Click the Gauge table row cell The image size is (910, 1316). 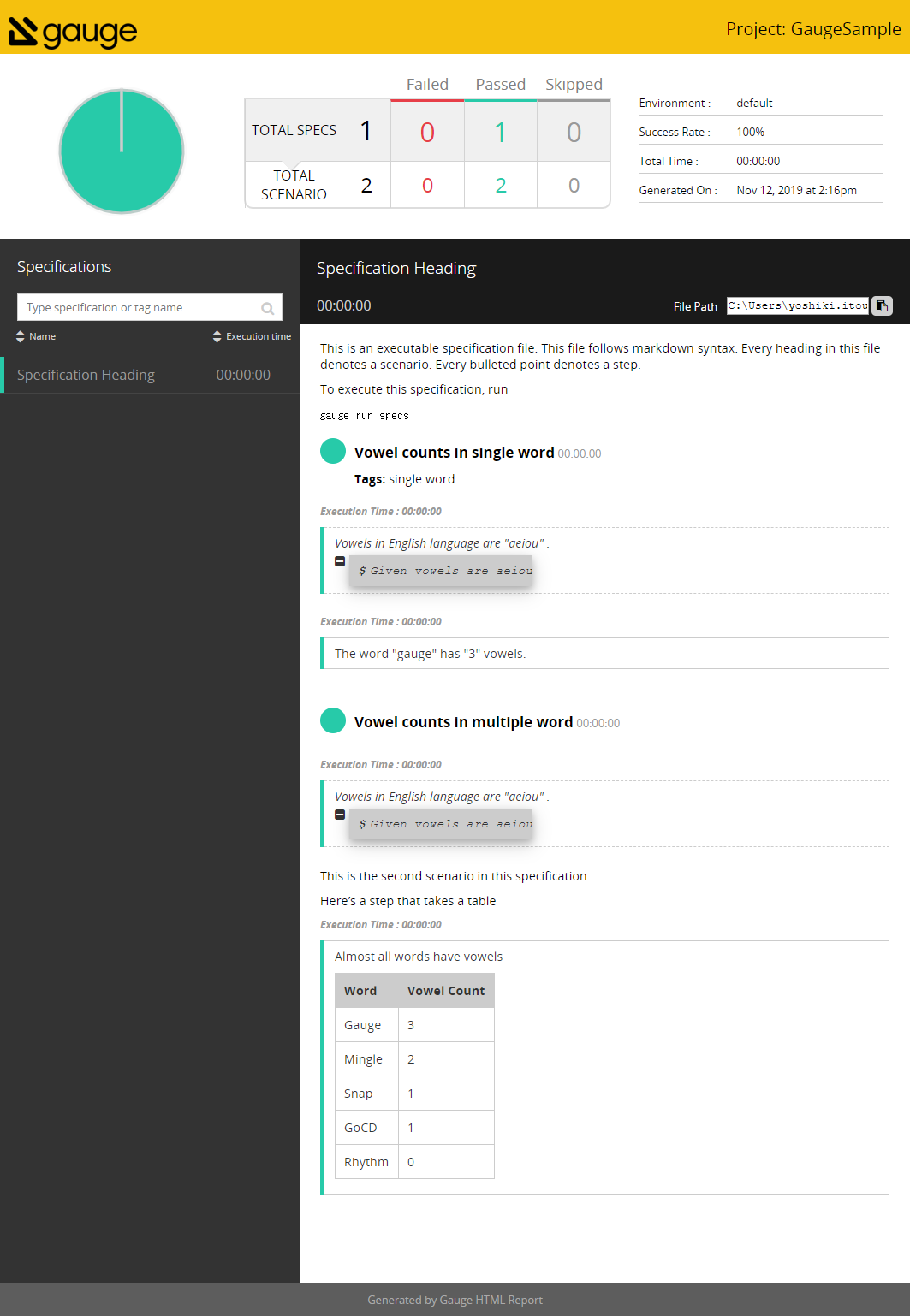366,1025
